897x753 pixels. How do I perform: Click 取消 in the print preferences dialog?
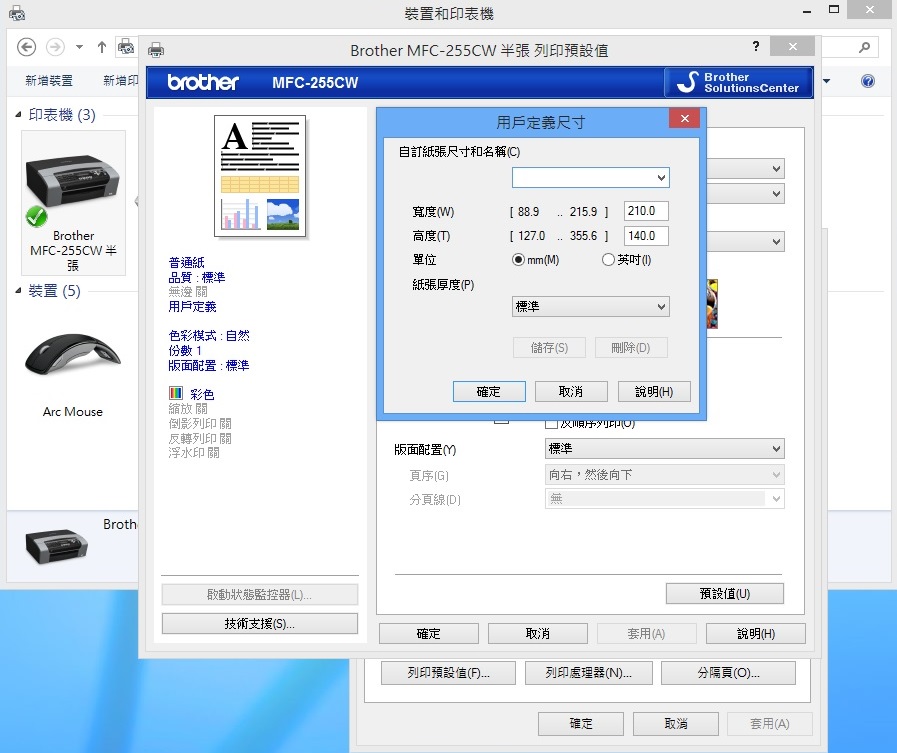click(538, 633)
